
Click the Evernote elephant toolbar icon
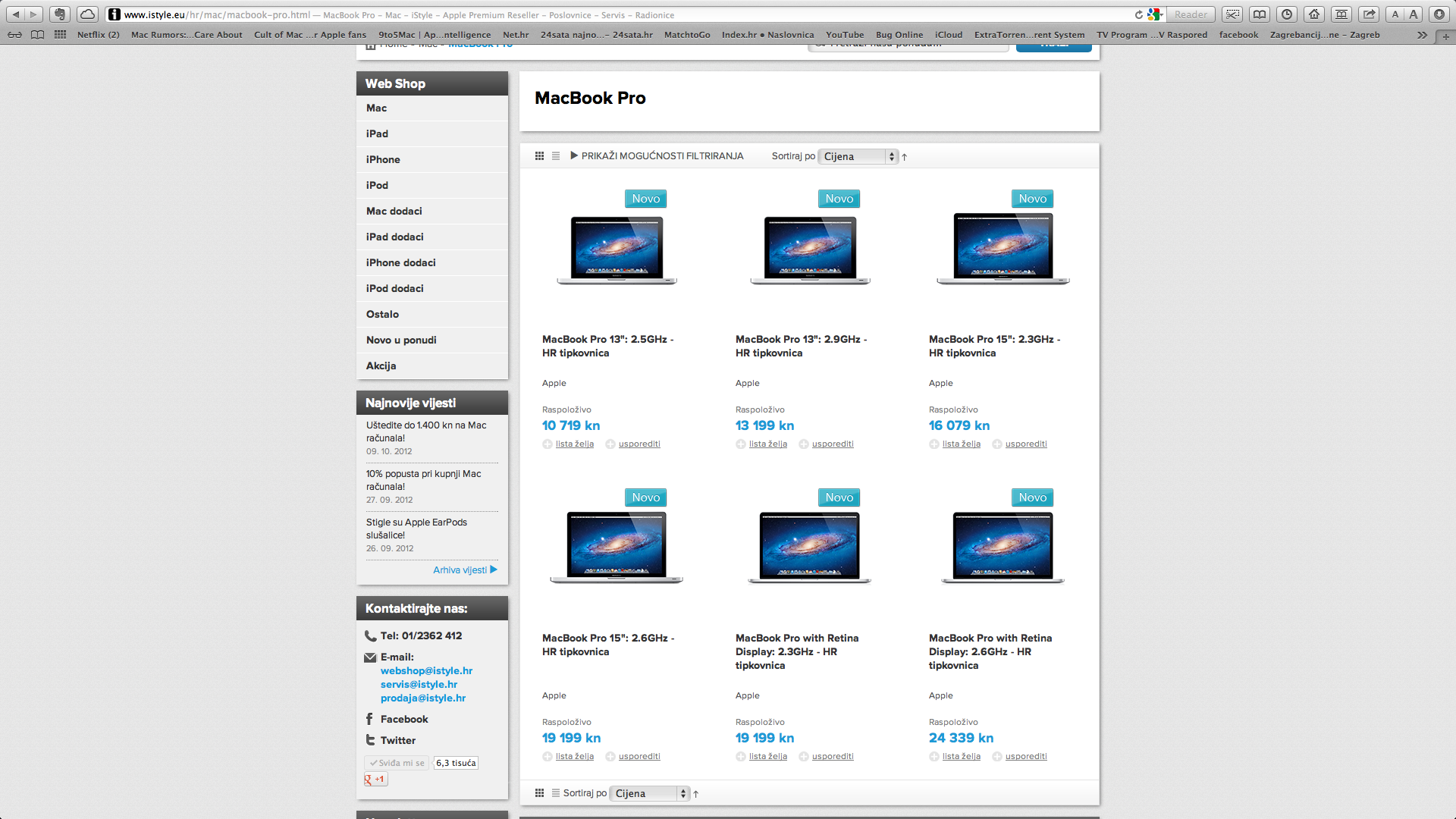coord(61,14)
